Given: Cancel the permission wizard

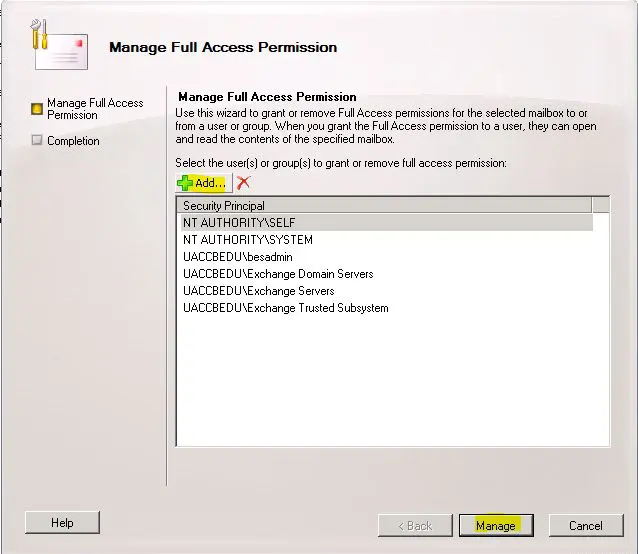Looking at the screenshot, I should (x=585, y=525).
